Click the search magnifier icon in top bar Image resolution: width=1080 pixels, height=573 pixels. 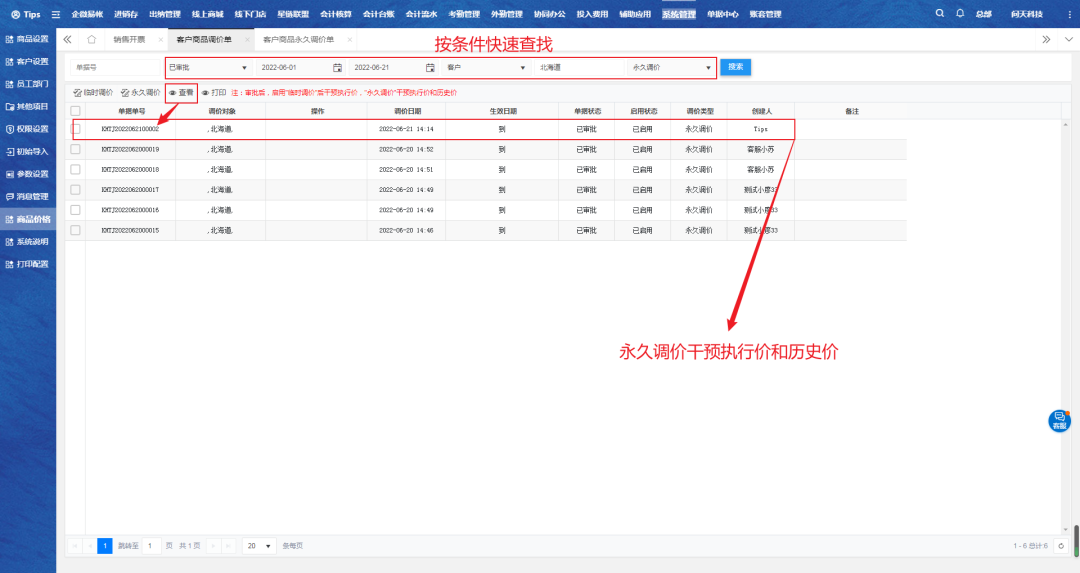[x=939, y=14]
